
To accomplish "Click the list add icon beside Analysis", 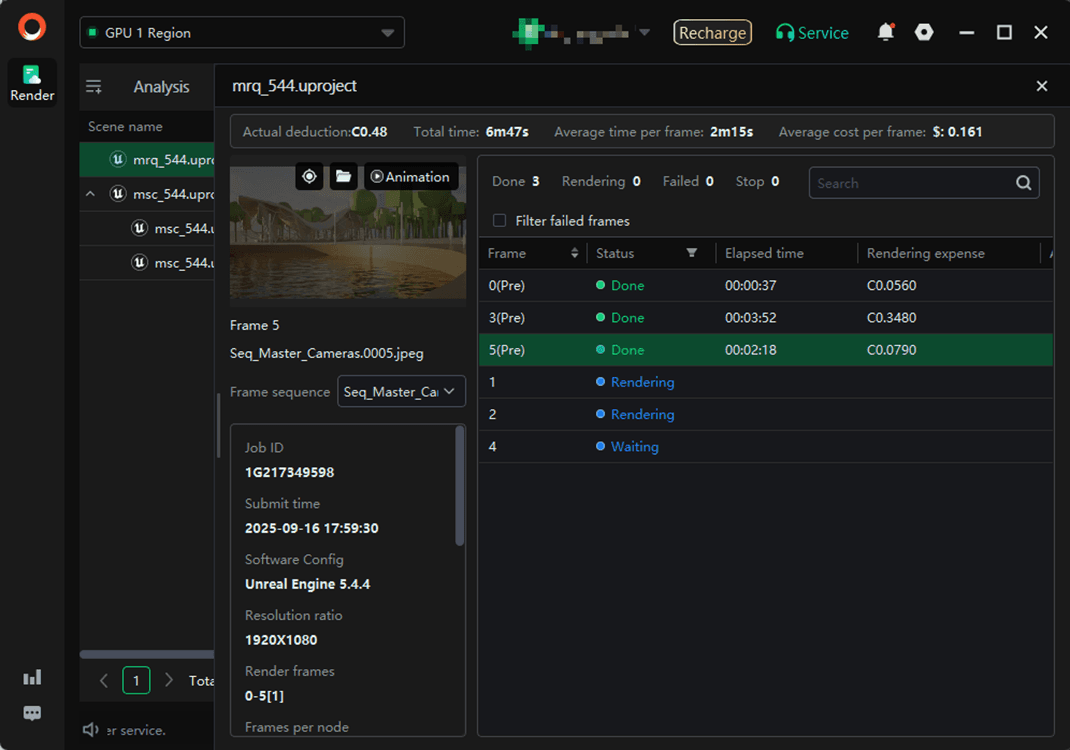I will [x=94, y=87].
